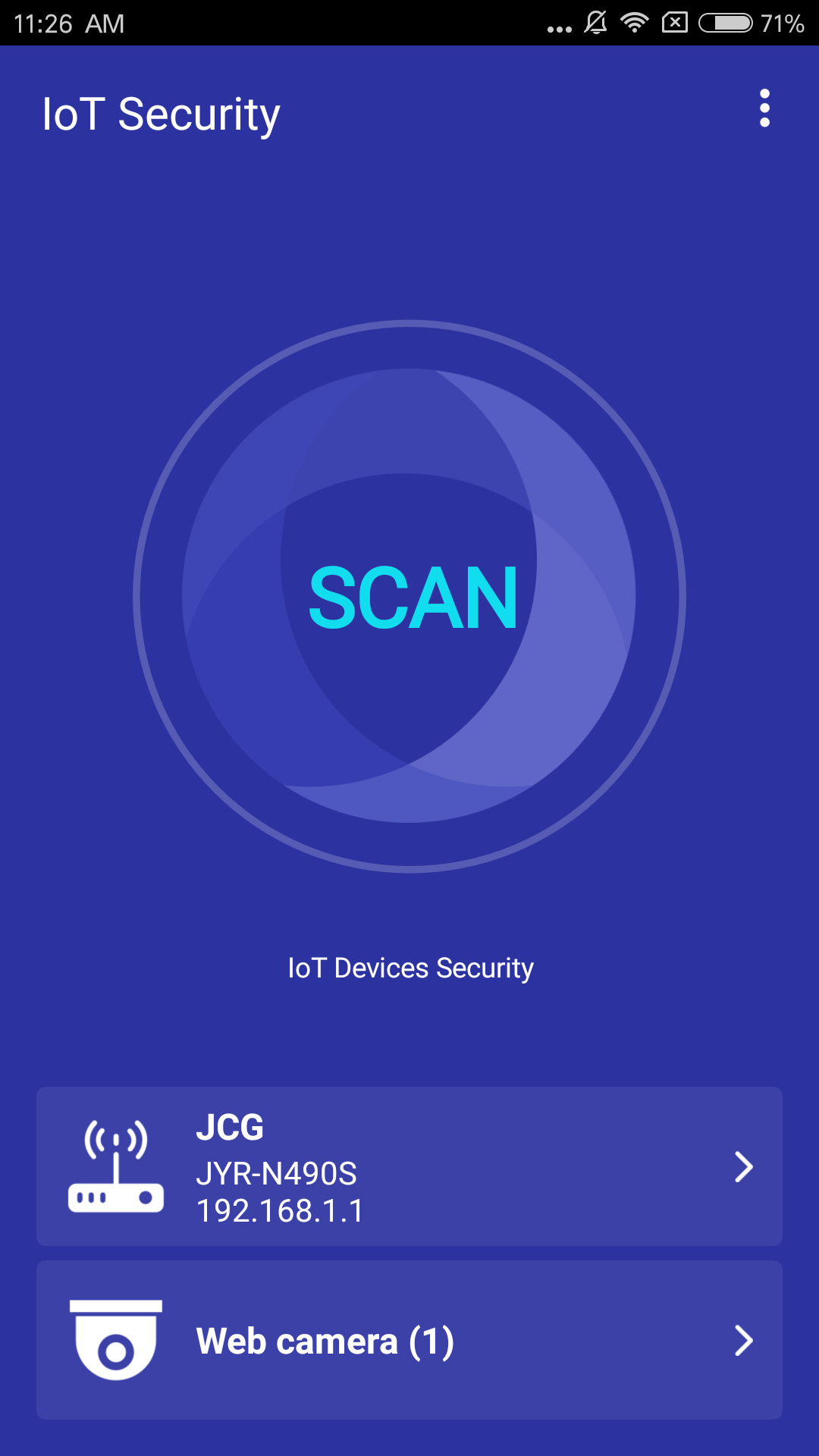Tap the IoT Devices Security label

[410, 968]
